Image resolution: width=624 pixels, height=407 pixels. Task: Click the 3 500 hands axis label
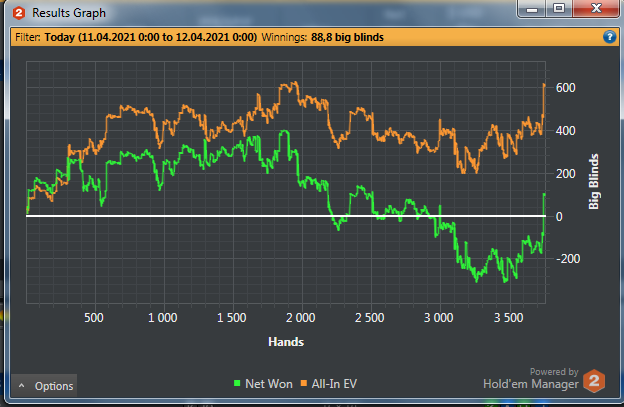pyautogui.click(x=509, y=318)
